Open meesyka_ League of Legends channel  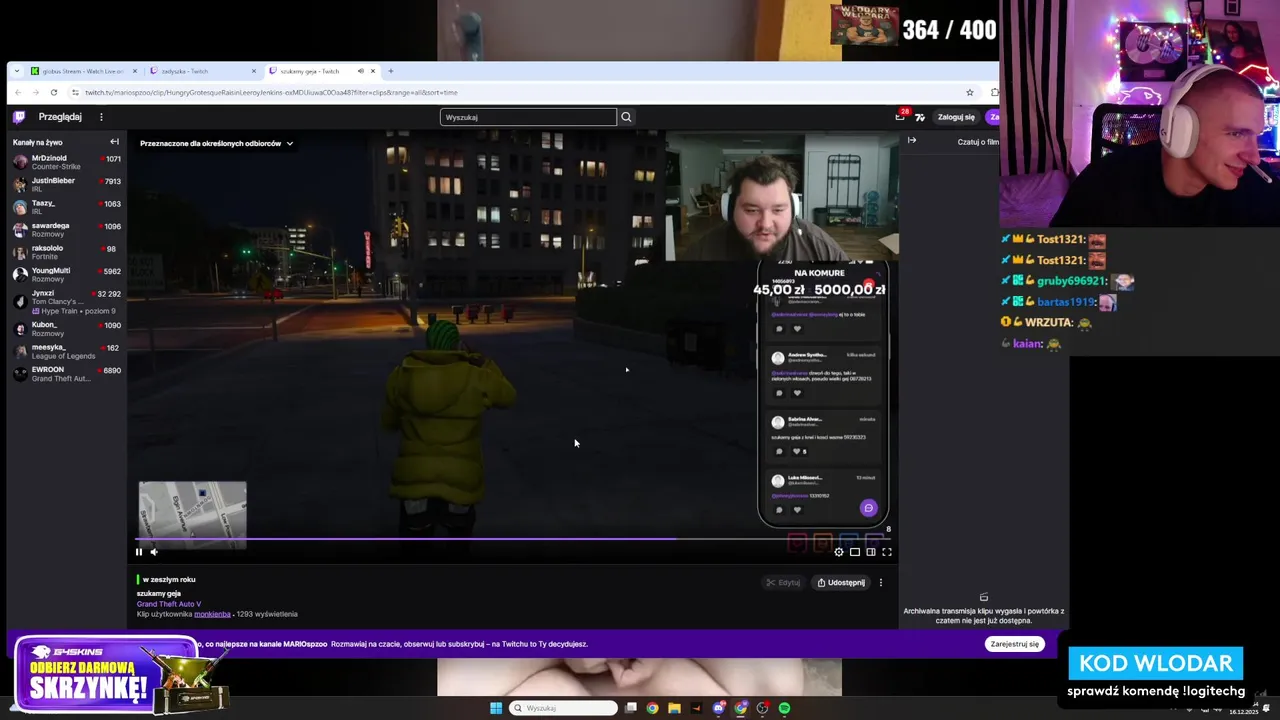click(x=66, y=351)
